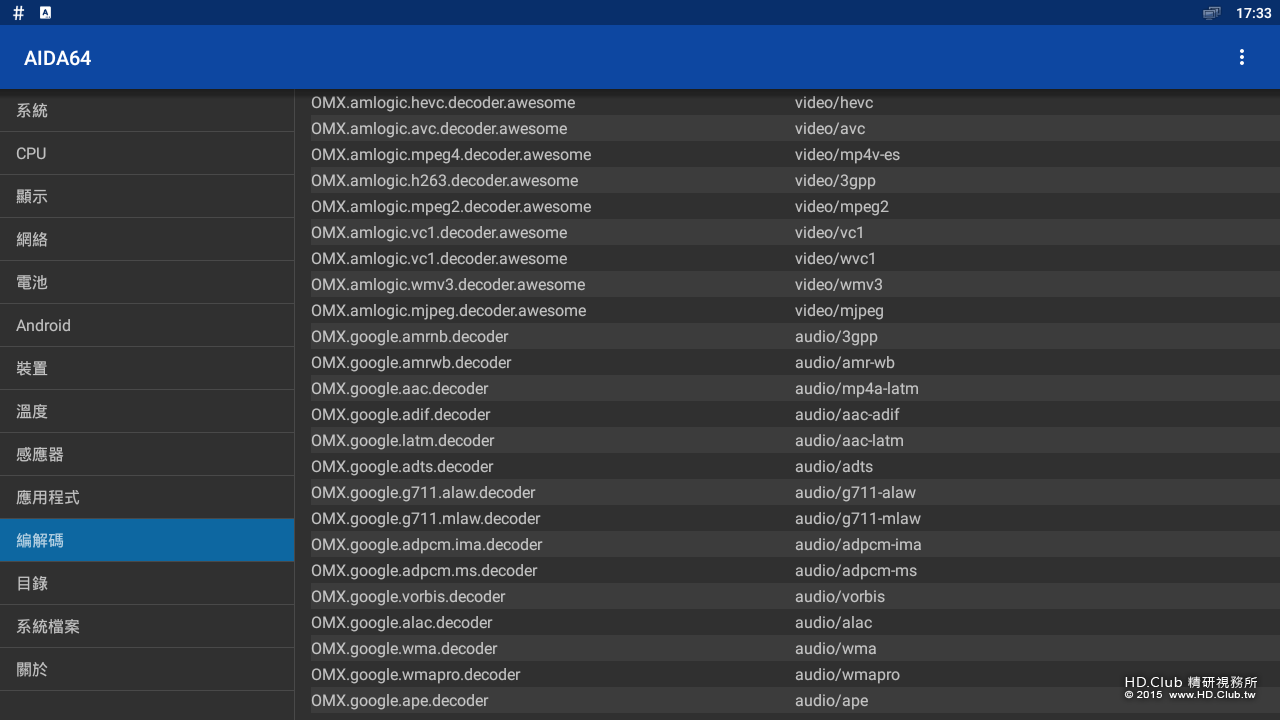Open the 網絡 section
Screen dimensions: 1280x720
[147, 239]
